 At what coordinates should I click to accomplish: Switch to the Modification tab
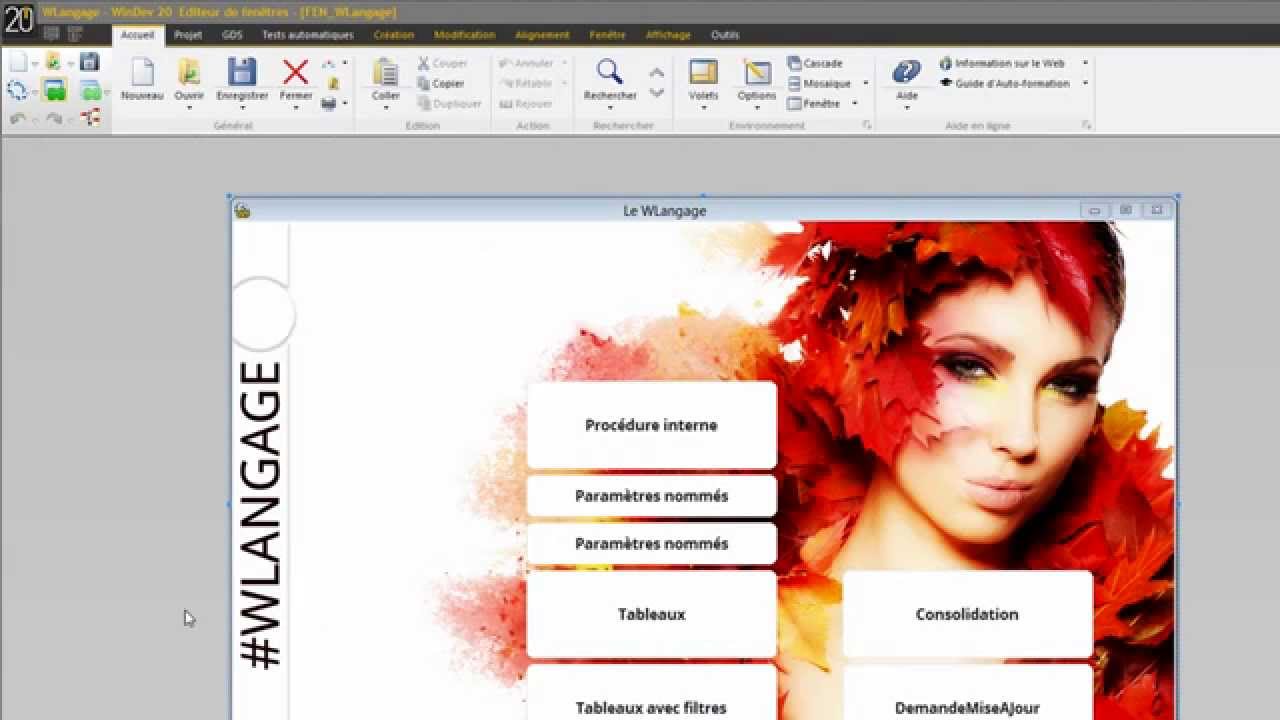click(464, 35)
